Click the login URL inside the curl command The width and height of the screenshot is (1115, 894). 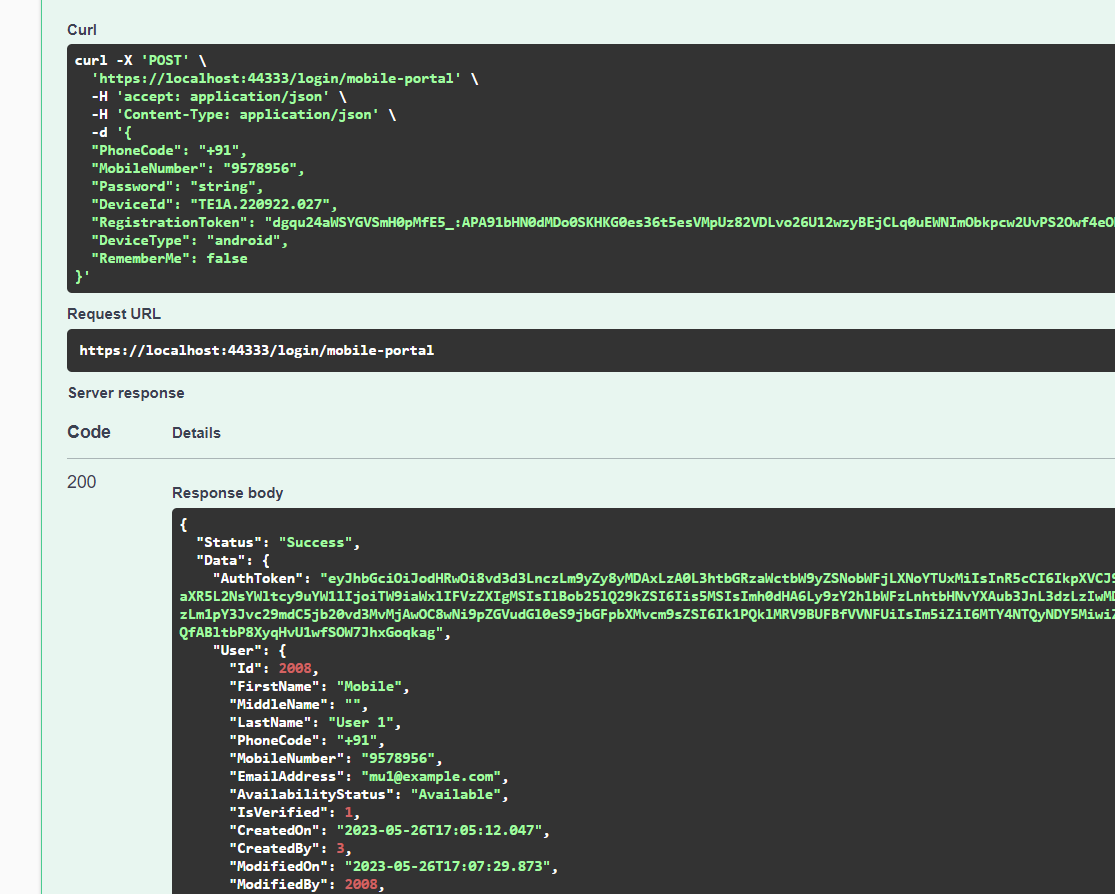click(275, 78)
